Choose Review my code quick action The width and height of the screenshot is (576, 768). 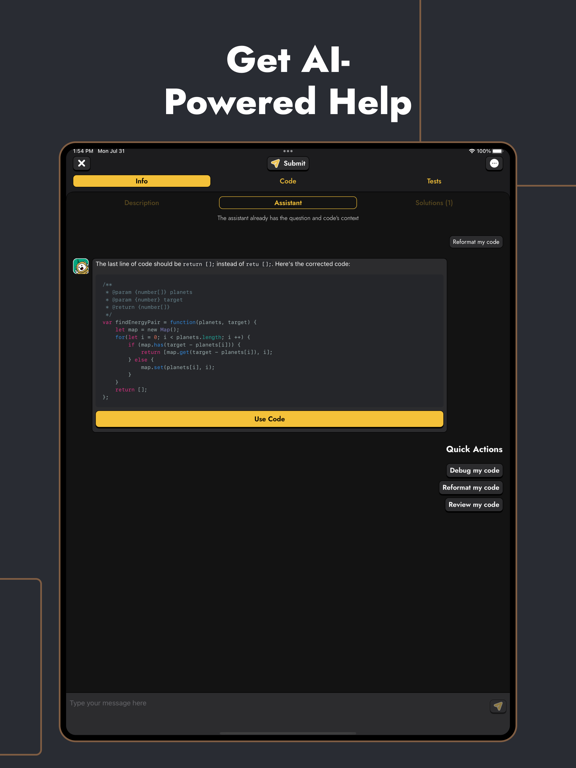tap(474, 504)
